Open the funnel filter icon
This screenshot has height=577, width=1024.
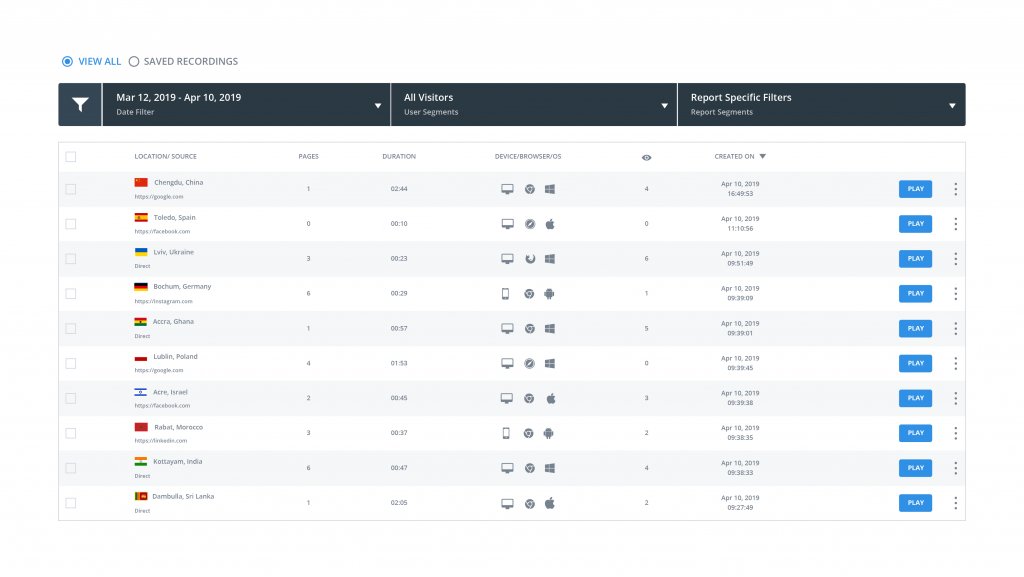coord(80,104)
